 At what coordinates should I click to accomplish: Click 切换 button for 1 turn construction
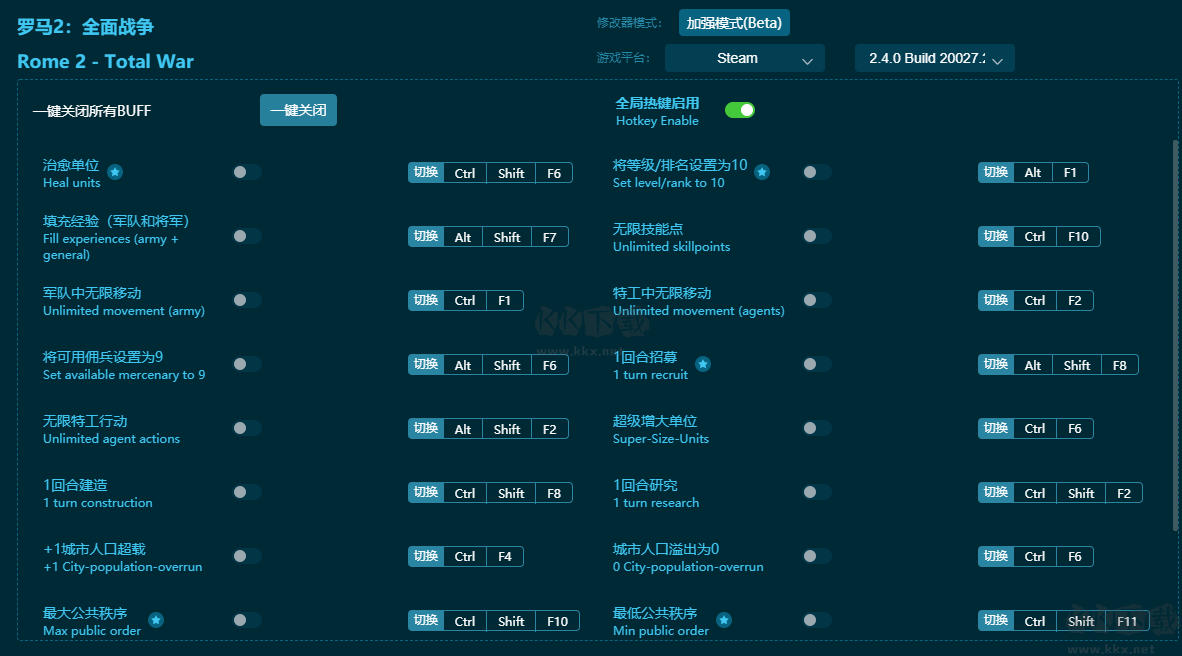[x=426, y=492]
